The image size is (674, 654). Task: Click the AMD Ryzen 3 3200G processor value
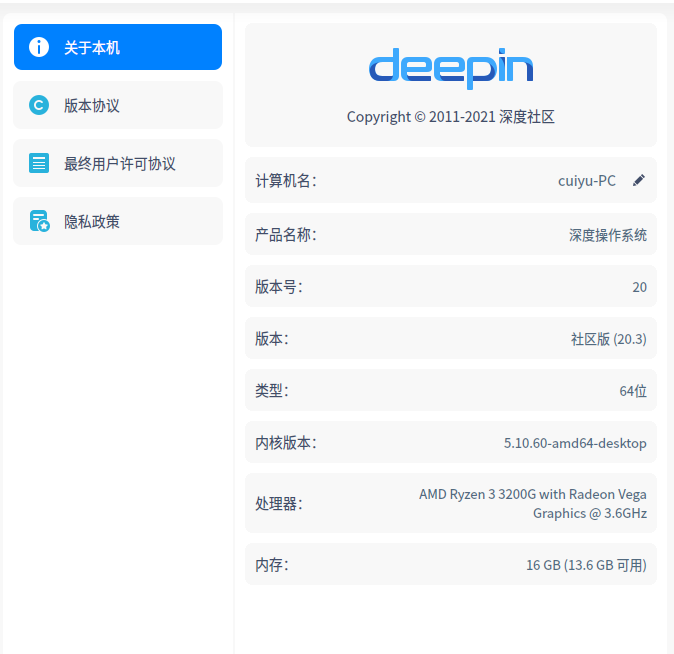pos(533,504)
